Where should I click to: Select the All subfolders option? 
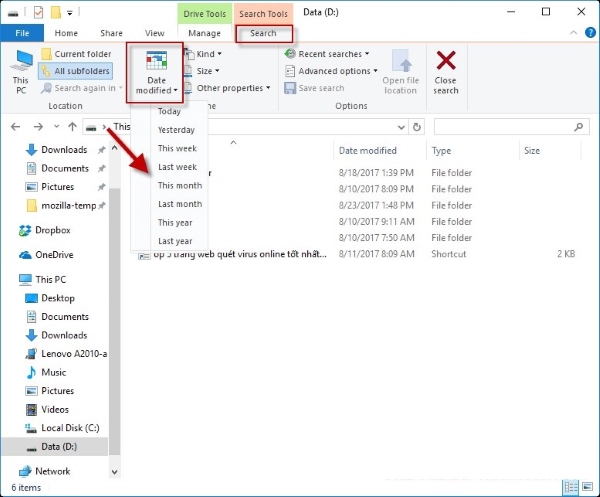pyautogui.click(x=76, y=71)
